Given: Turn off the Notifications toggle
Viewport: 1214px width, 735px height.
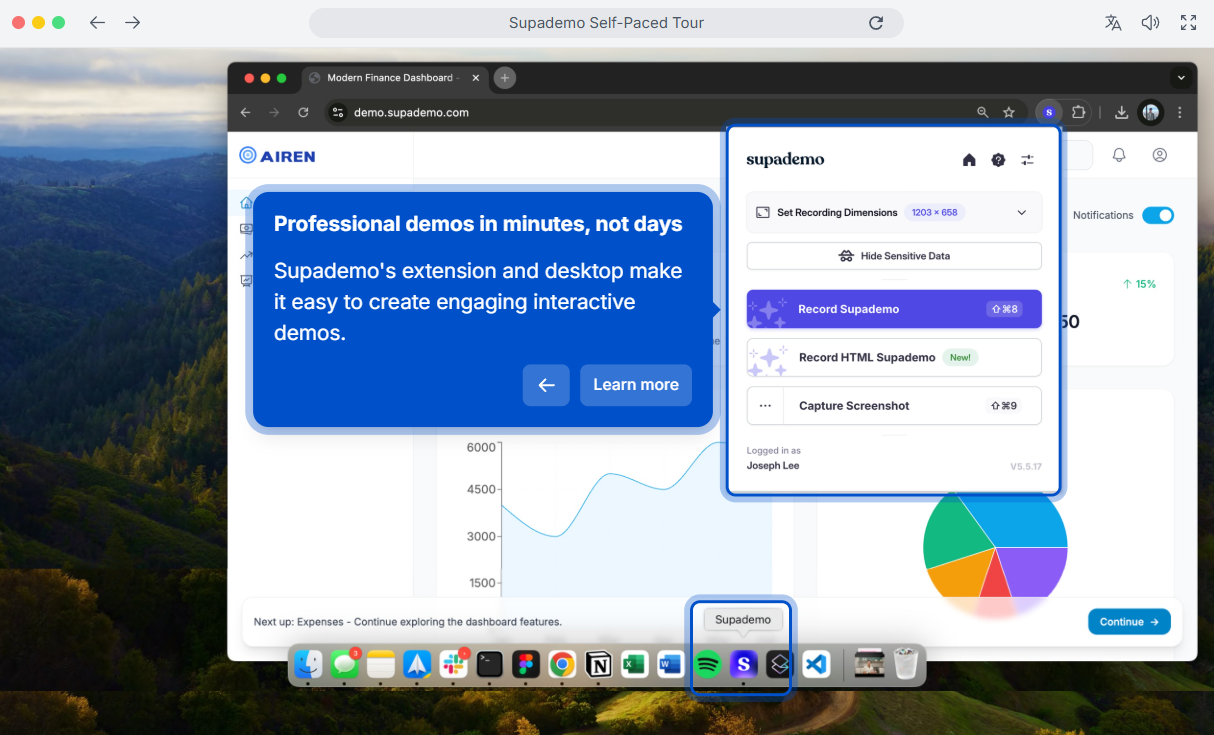Looking at the screenshot, I should point(1158,215).
